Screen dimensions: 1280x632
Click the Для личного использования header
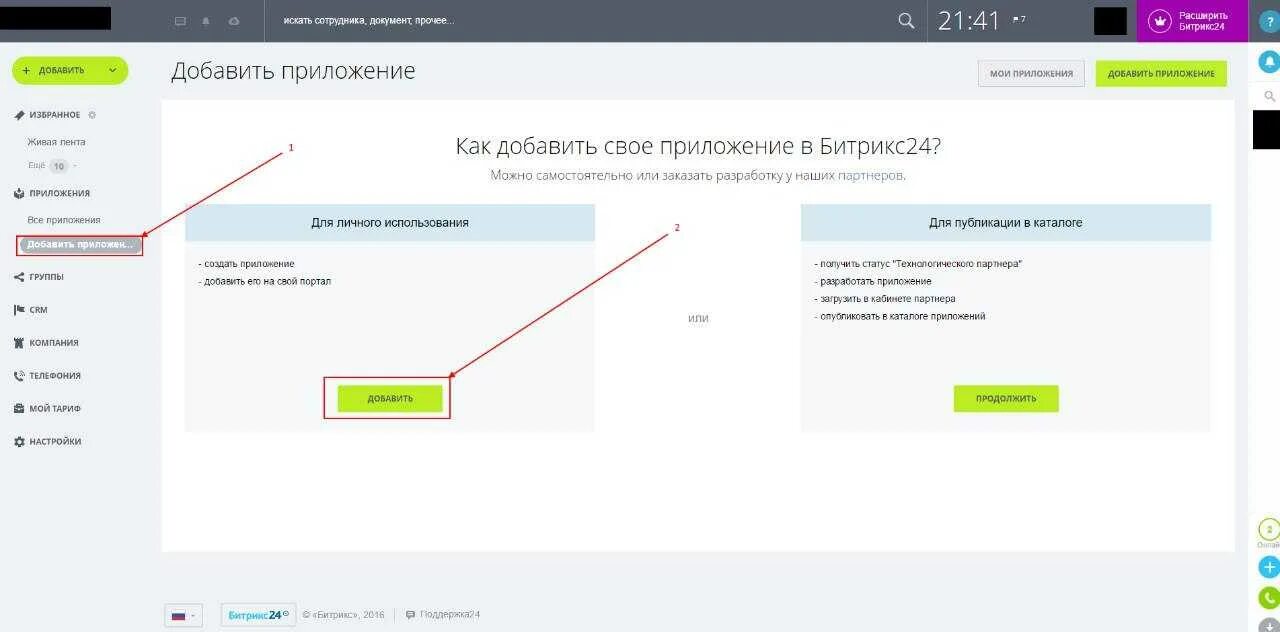point(390,223)
